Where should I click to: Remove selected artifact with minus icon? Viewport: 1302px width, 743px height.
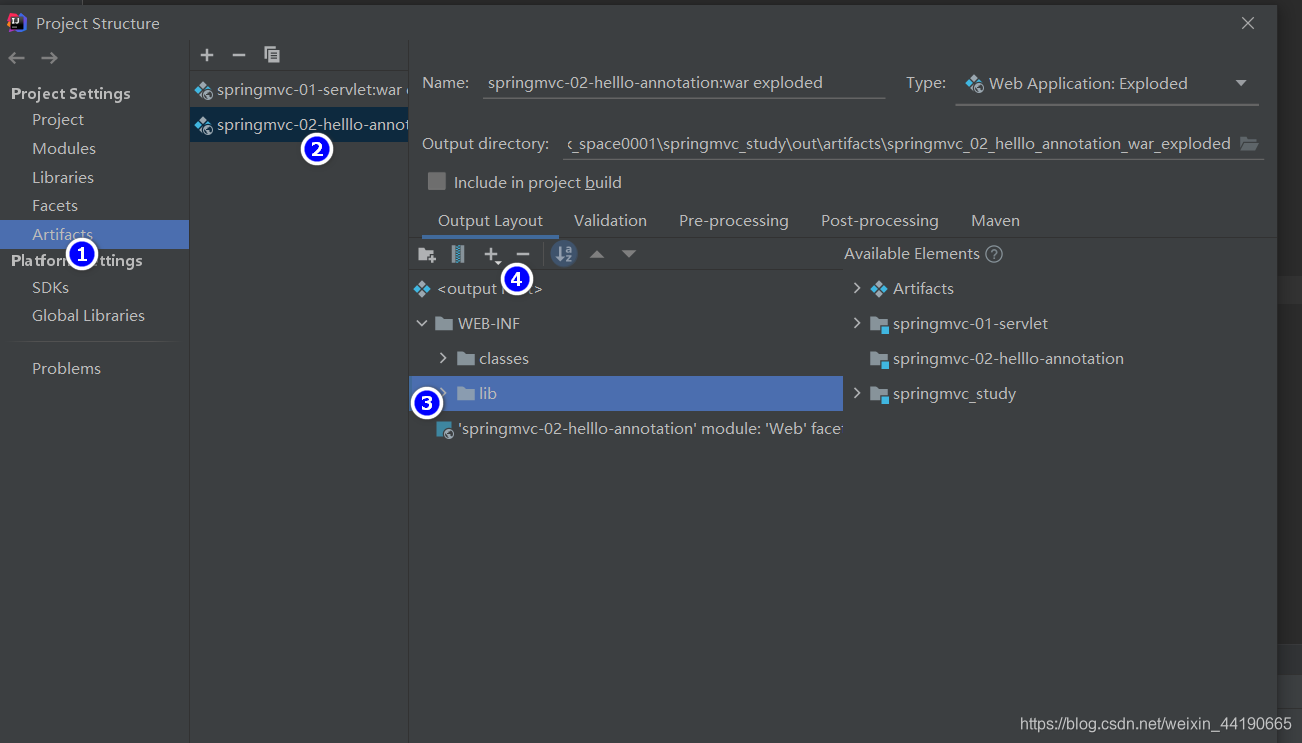[x=238, y=55]
